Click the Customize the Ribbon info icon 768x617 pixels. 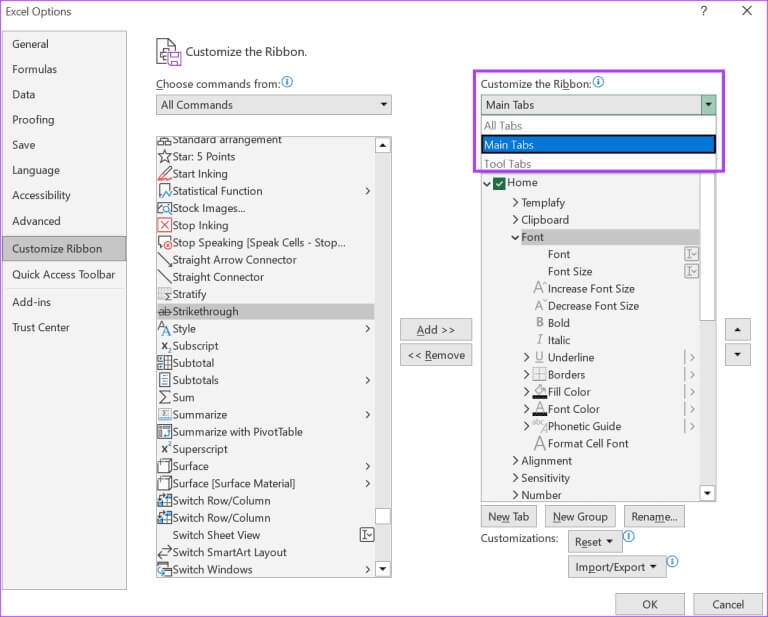[598, 83]
